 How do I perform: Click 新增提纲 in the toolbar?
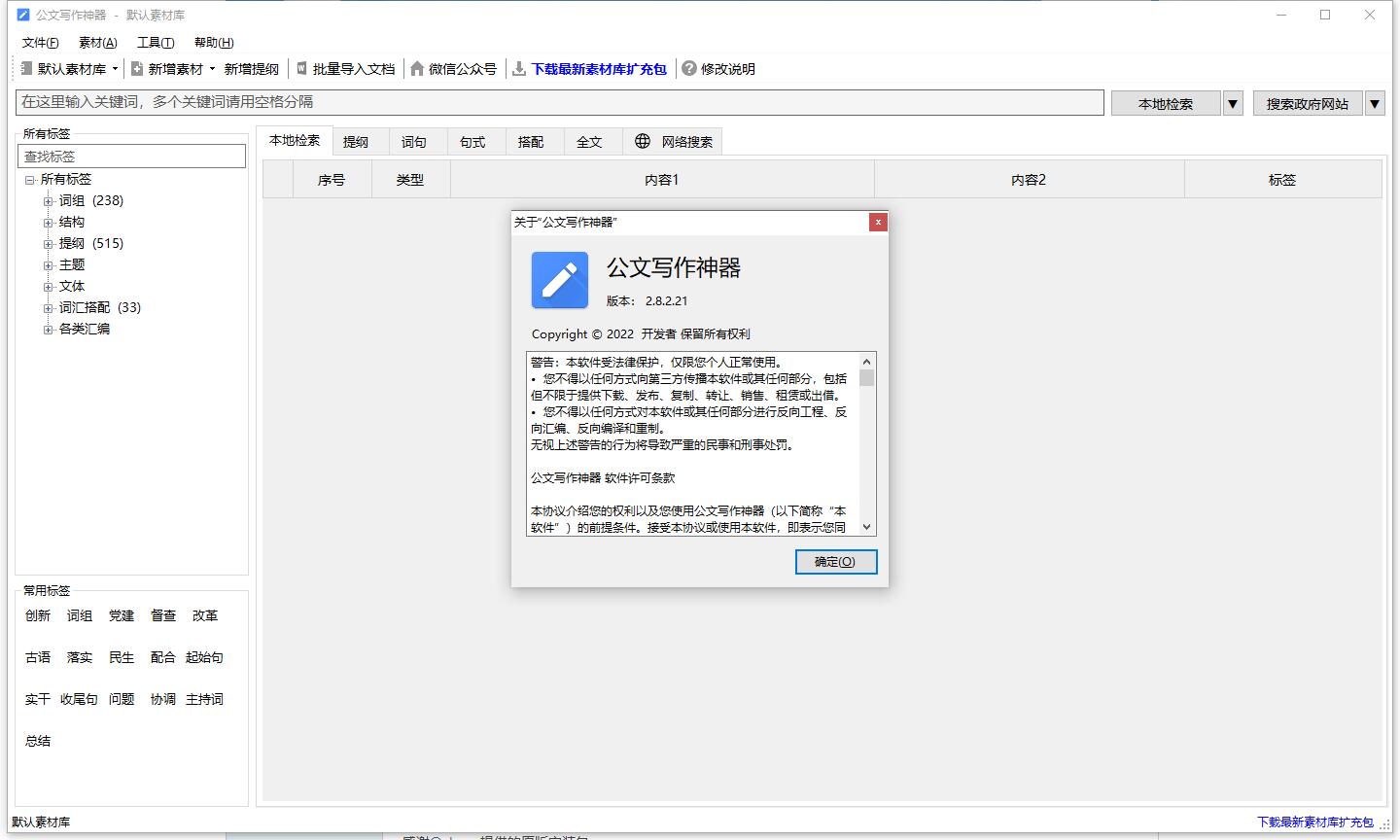(252, 69)
